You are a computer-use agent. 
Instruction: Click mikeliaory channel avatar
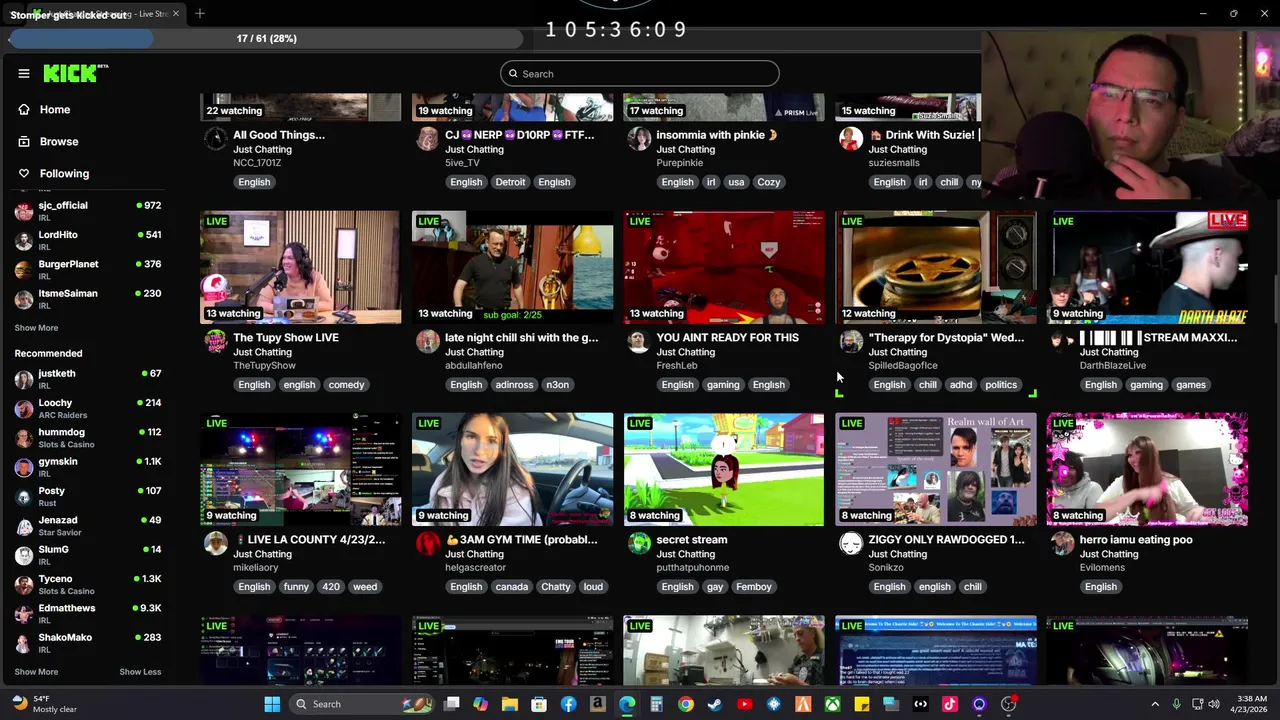coord(215,543)
